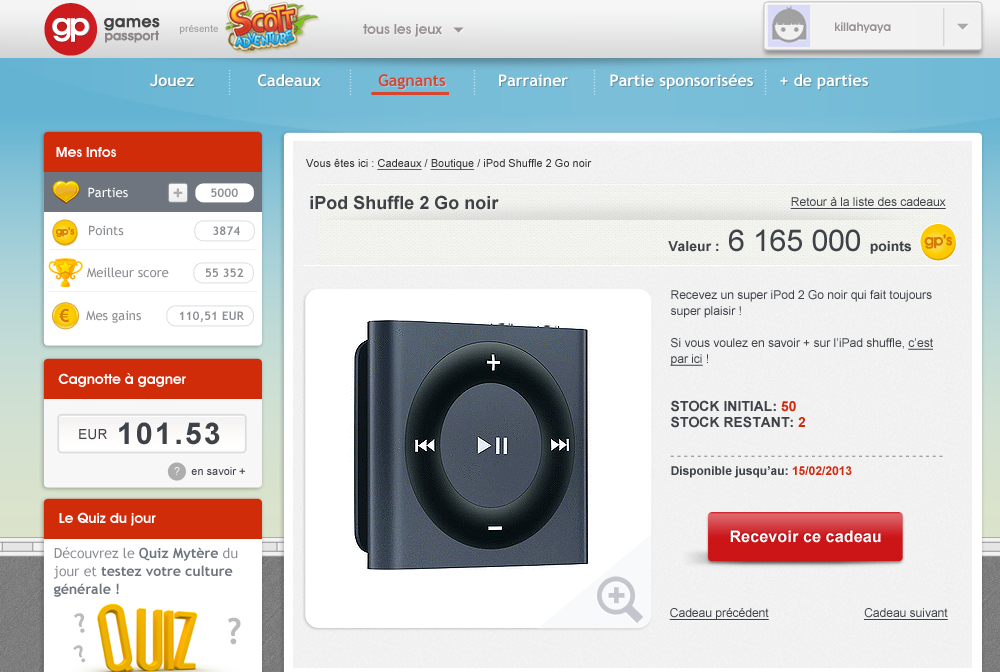Click the gold gp's points coin beside Valeur
This screenshot has height=672, width=1000.
pos(938,242)
